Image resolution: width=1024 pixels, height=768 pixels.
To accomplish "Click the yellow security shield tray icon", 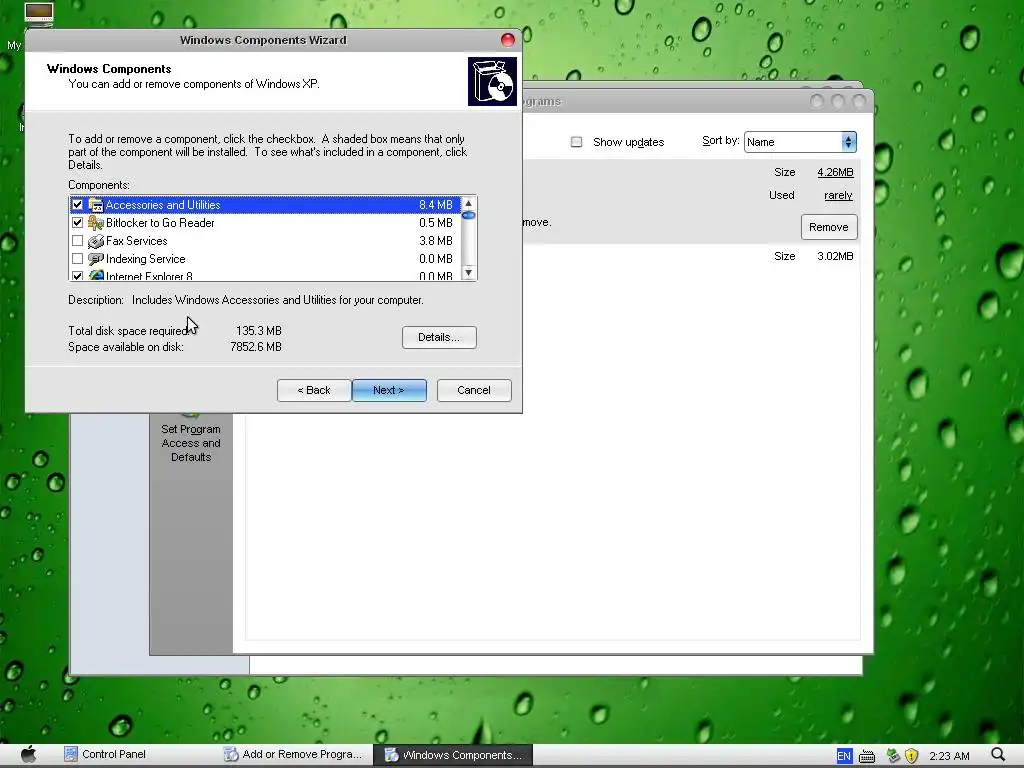I will pos(911,756).
